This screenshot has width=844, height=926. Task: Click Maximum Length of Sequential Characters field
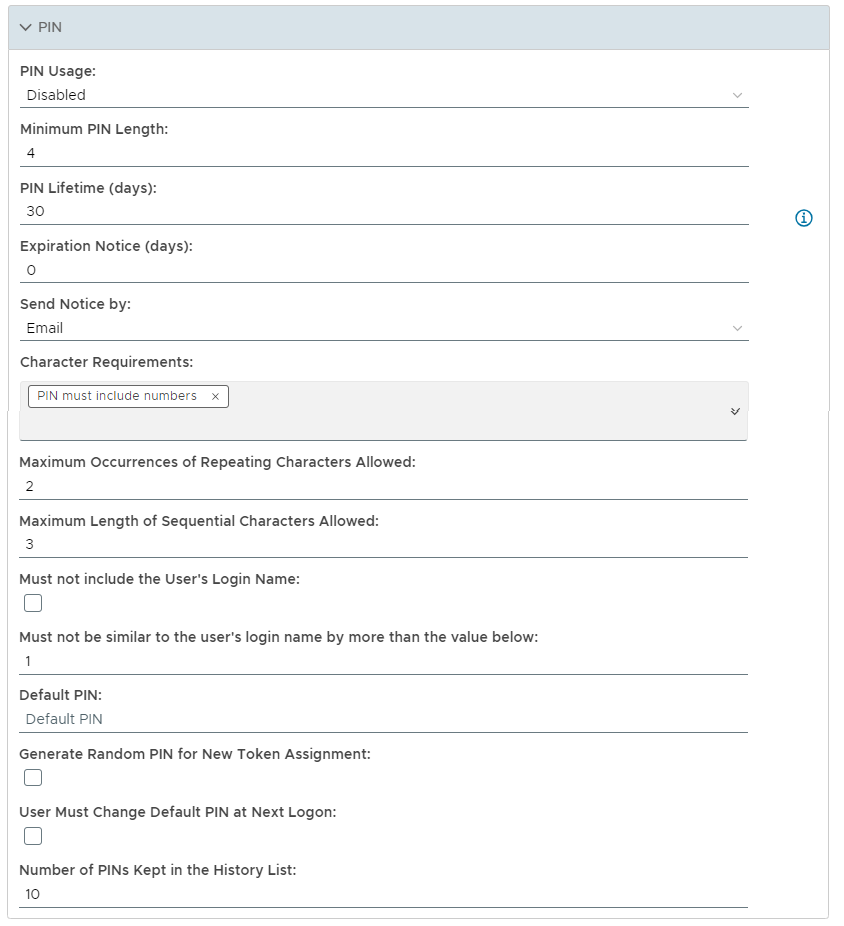(383, 544)
